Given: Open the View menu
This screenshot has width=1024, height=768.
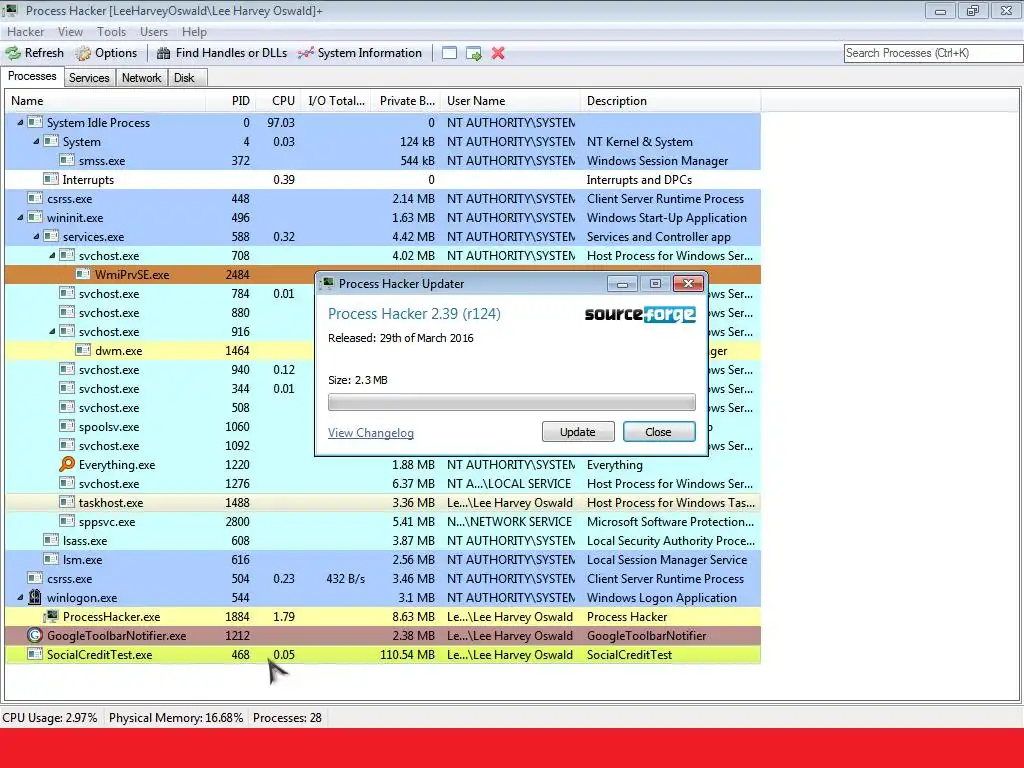Looking at the screenshot, I should click(x=70, y=31).
